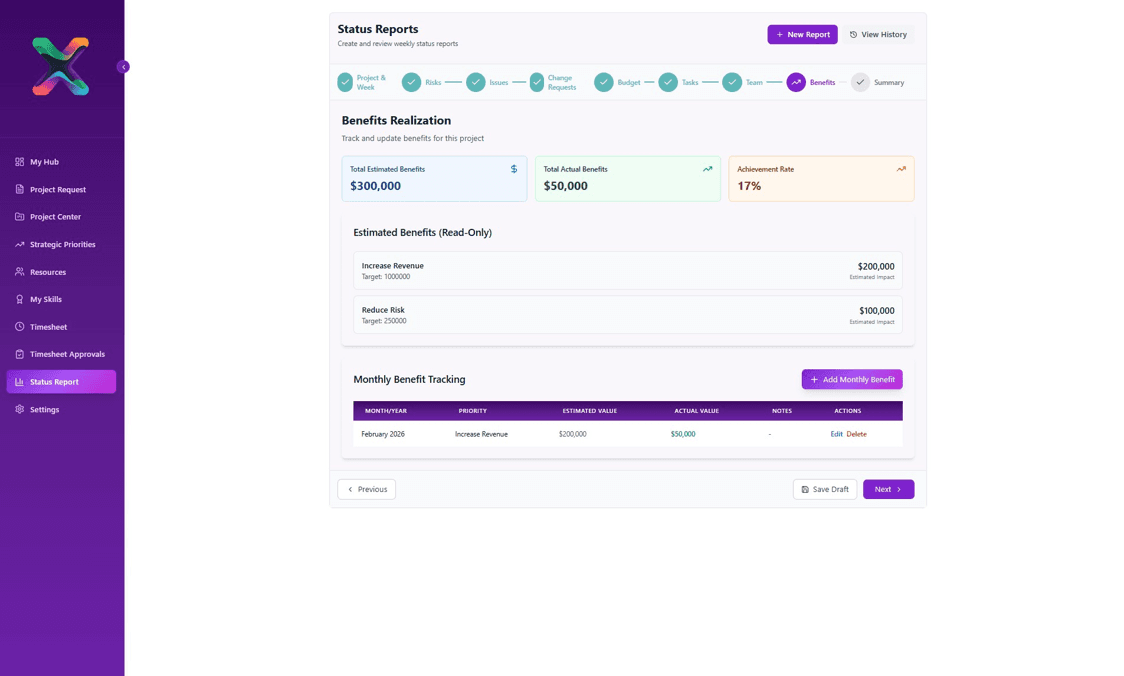Viewport: 1124px width, 676px height.
Task: Delete the February 2026 benefit entry
Action: pos(856,434)
